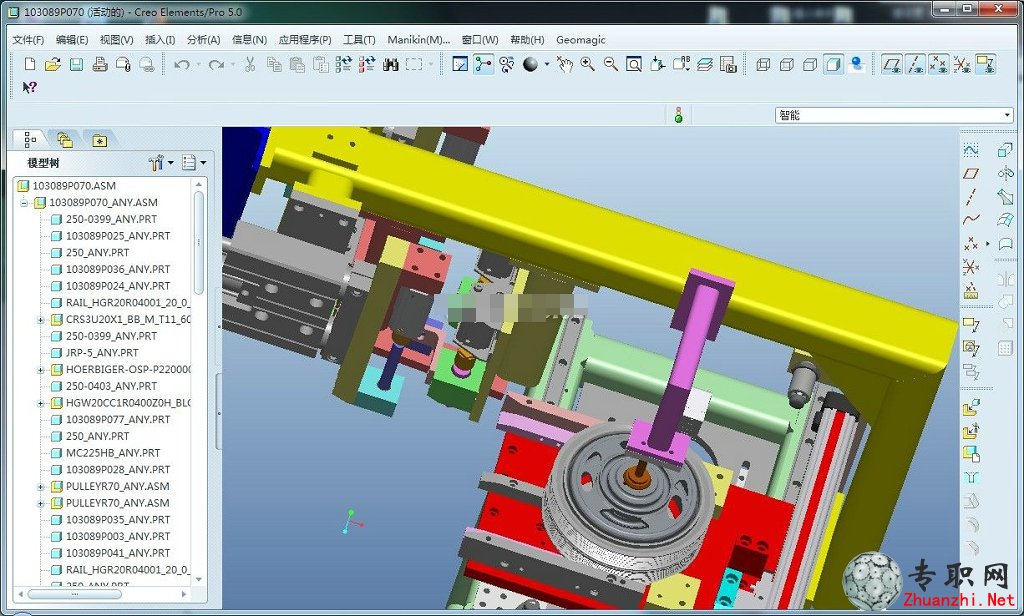
Task: Toggle shaded display mode
Action: (x=833, y=64)
